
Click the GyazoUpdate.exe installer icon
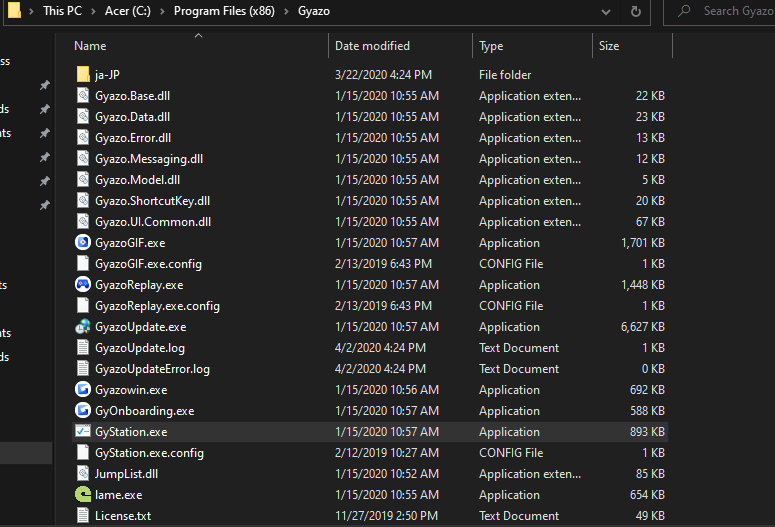83,326
